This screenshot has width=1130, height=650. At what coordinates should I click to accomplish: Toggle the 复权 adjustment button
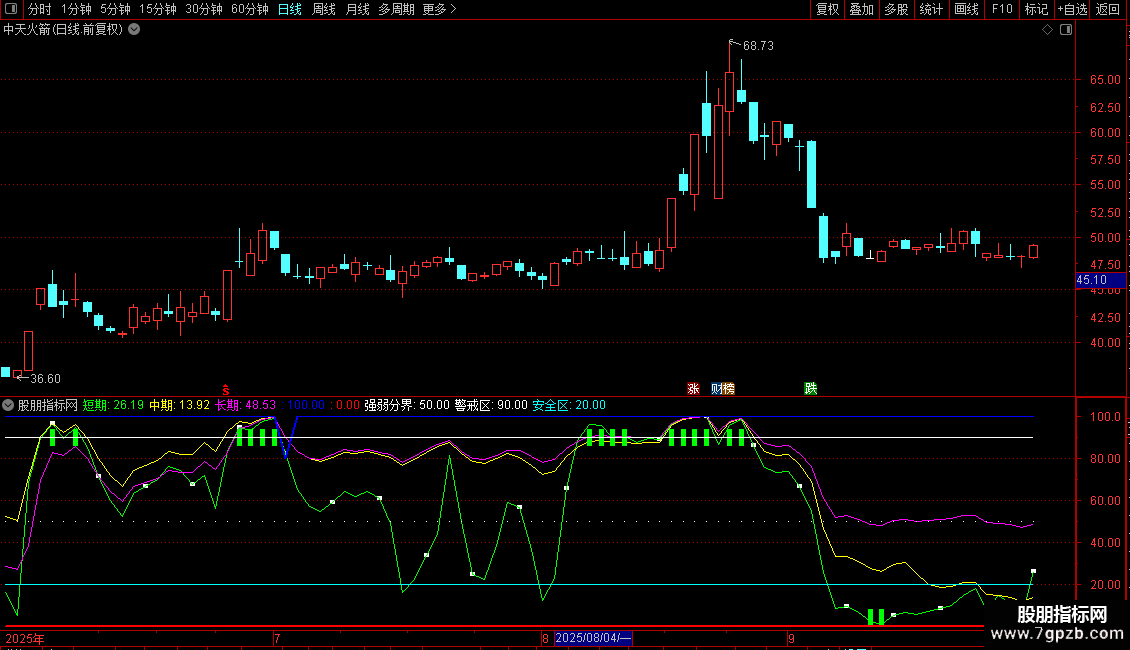tap(828, 10)
